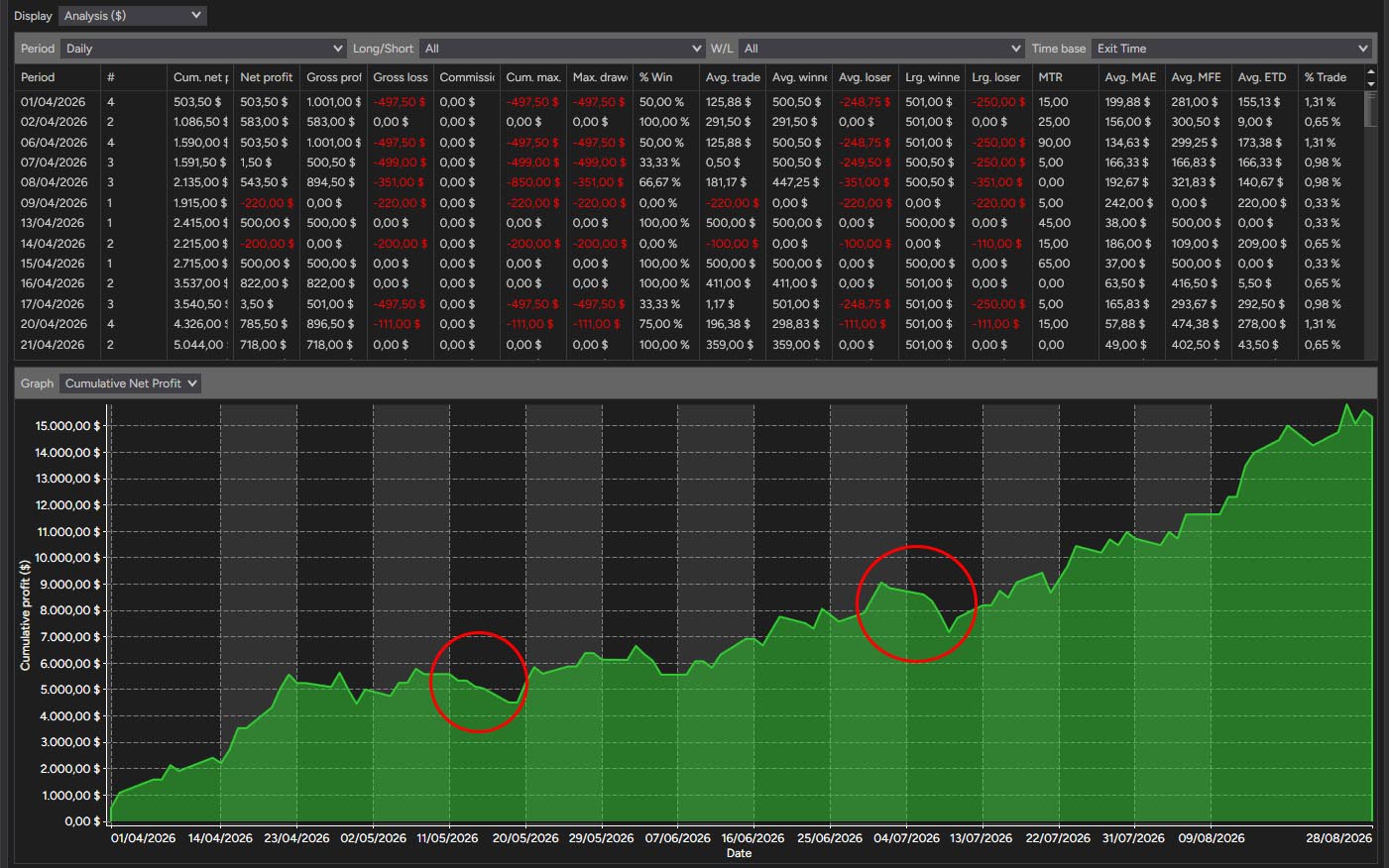Viewport: 1389px width, 868px height.
Task: Click the 15.000,00 $ chart value axis label
Action: 68,426
